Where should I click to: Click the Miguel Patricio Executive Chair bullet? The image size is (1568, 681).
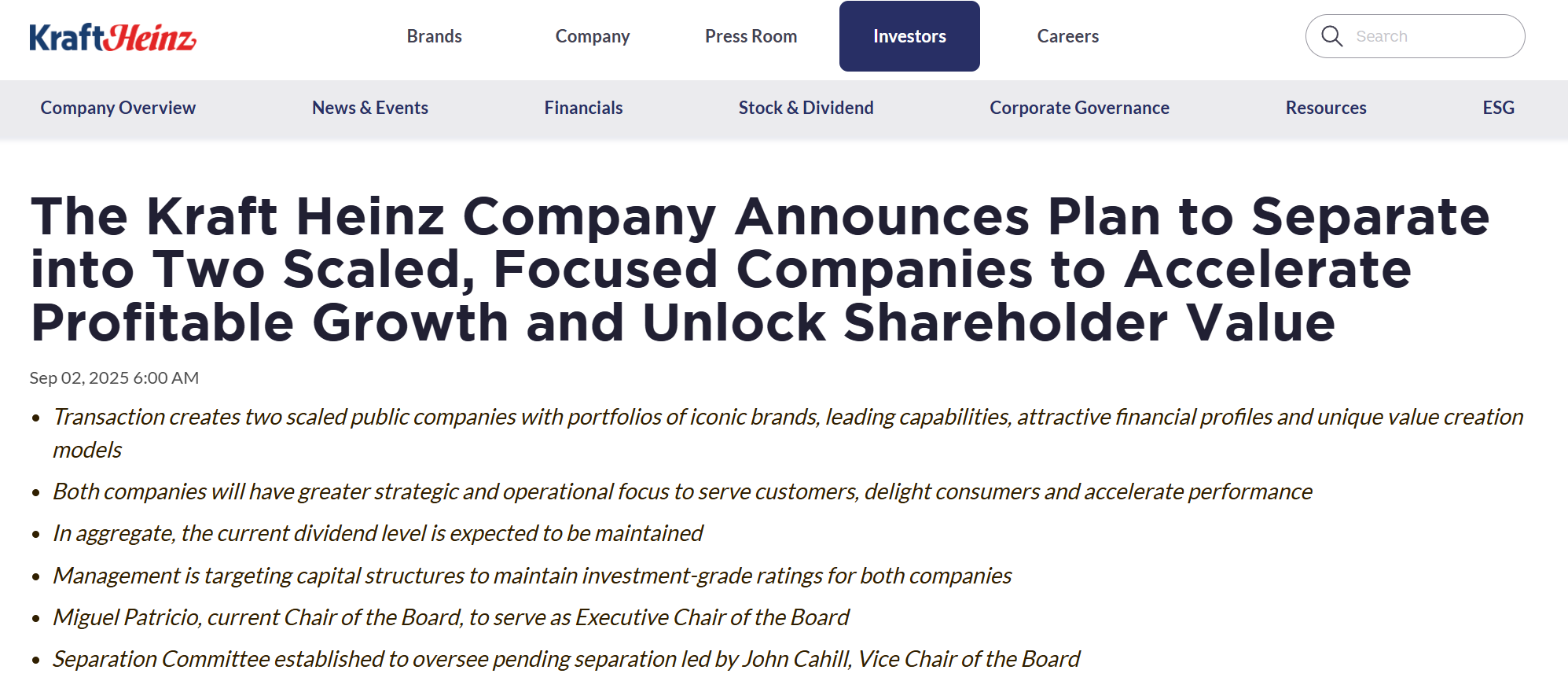[450, 617]
